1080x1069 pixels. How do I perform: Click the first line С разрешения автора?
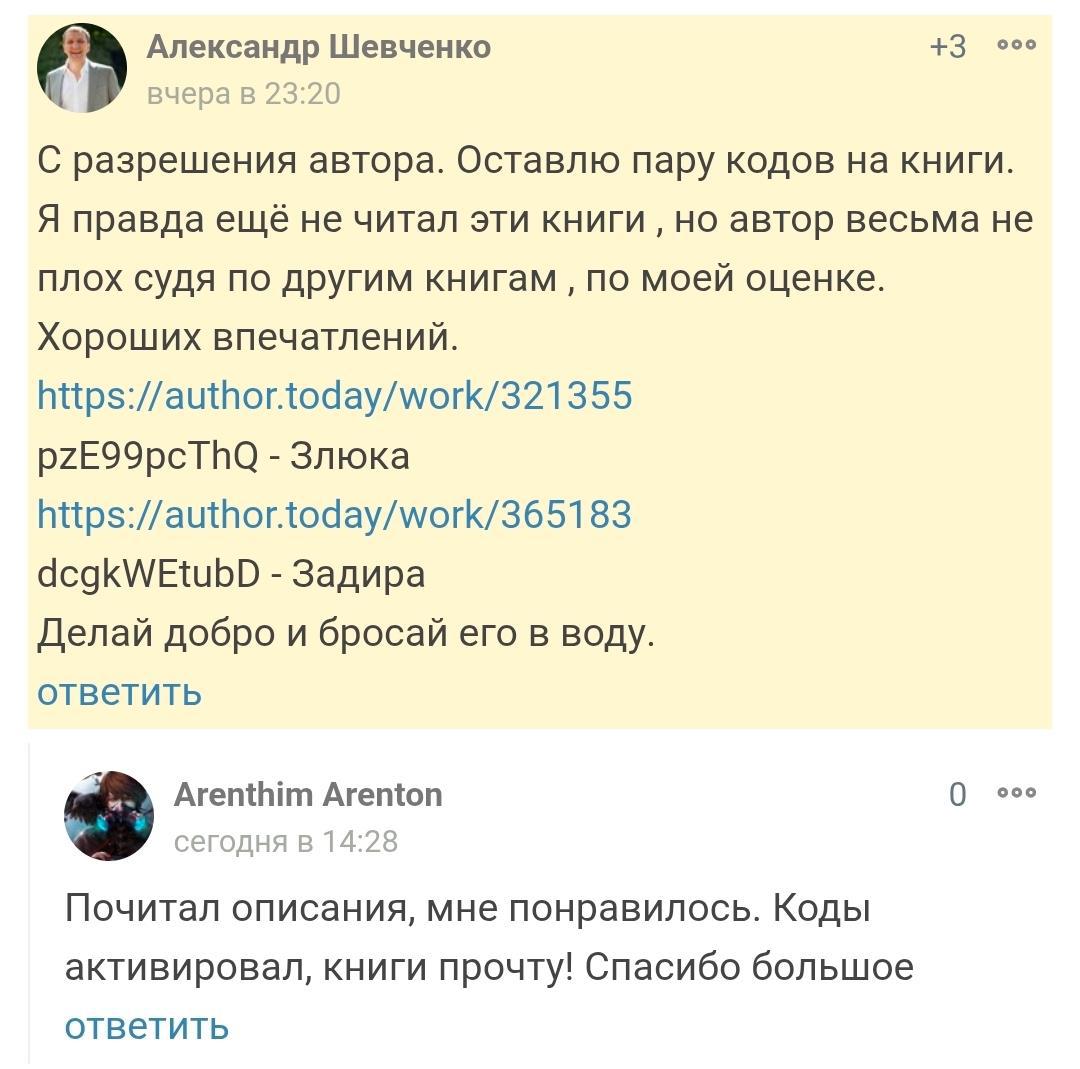526,160
